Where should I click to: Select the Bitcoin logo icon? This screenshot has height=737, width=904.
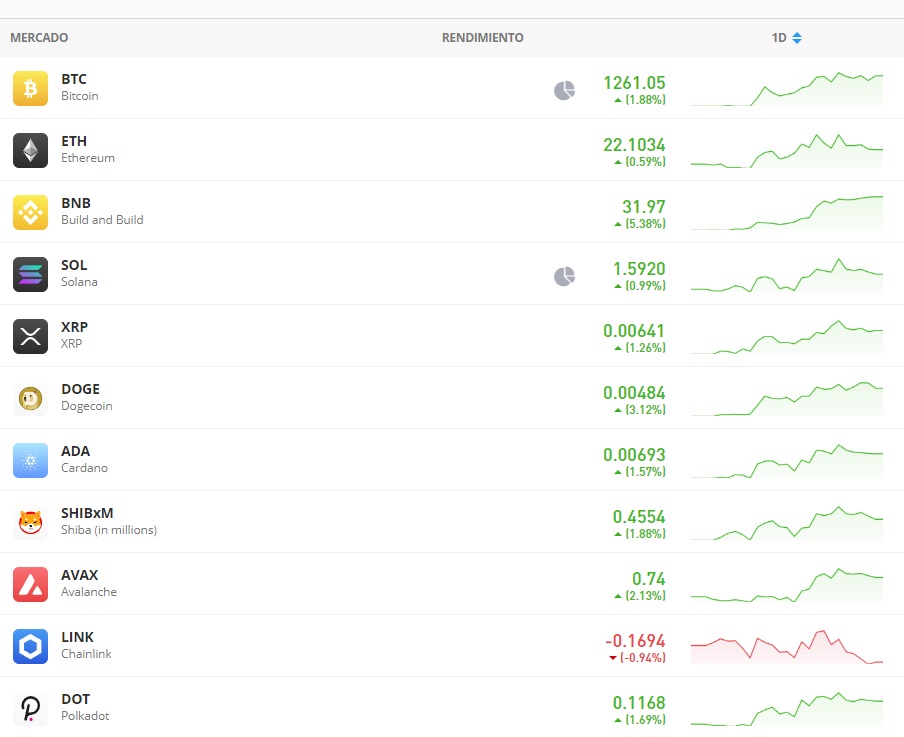click(29, 88)
